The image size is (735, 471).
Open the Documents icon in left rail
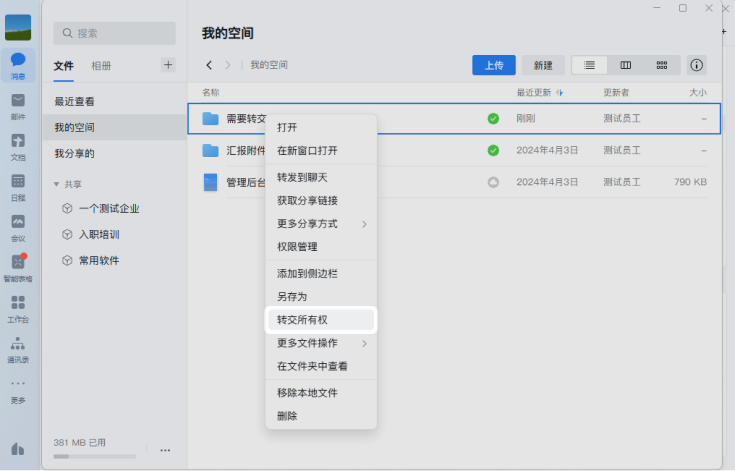[18, 146]
